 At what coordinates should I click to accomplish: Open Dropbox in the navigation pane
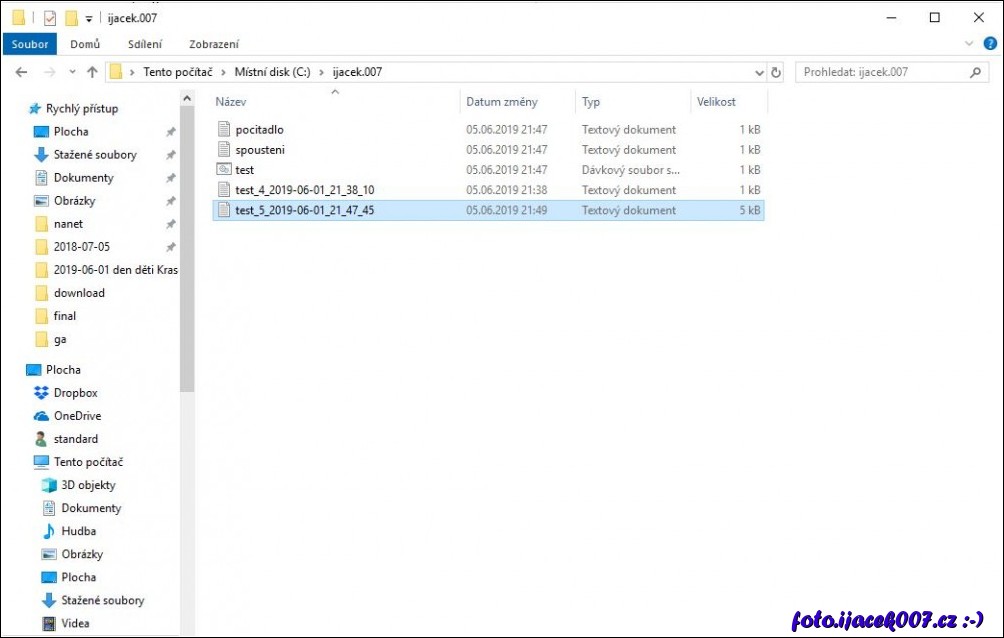75,393
